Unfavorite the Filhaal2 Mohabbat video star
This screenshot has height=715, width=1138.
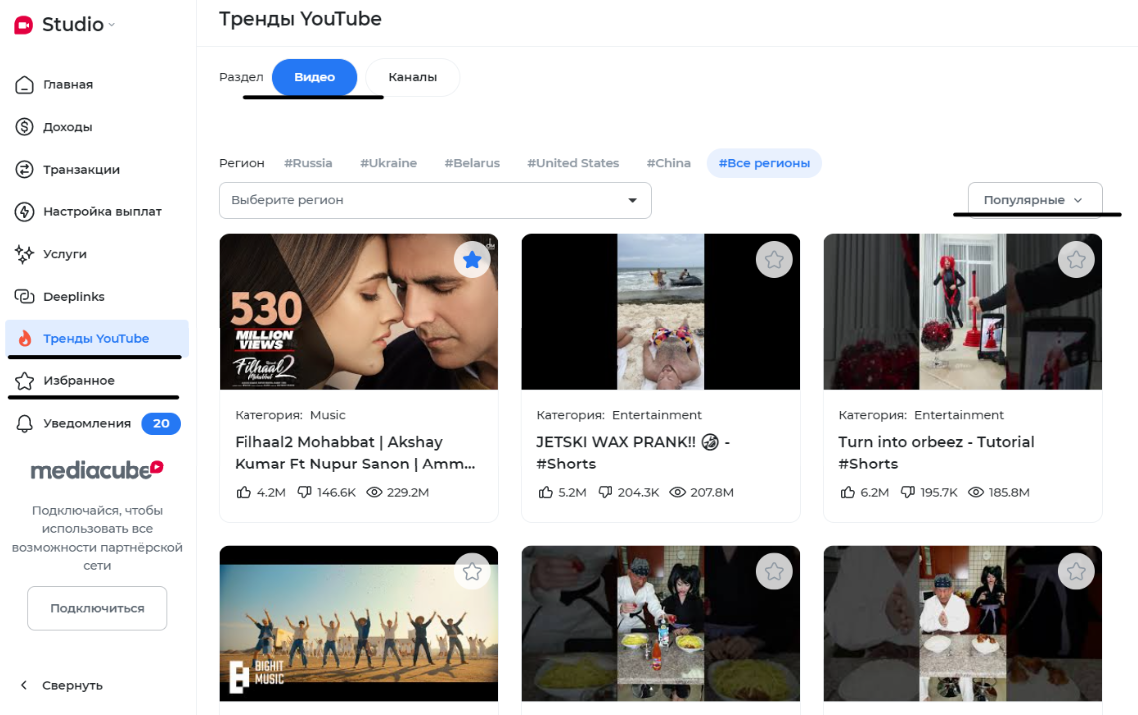coord(472,259)
